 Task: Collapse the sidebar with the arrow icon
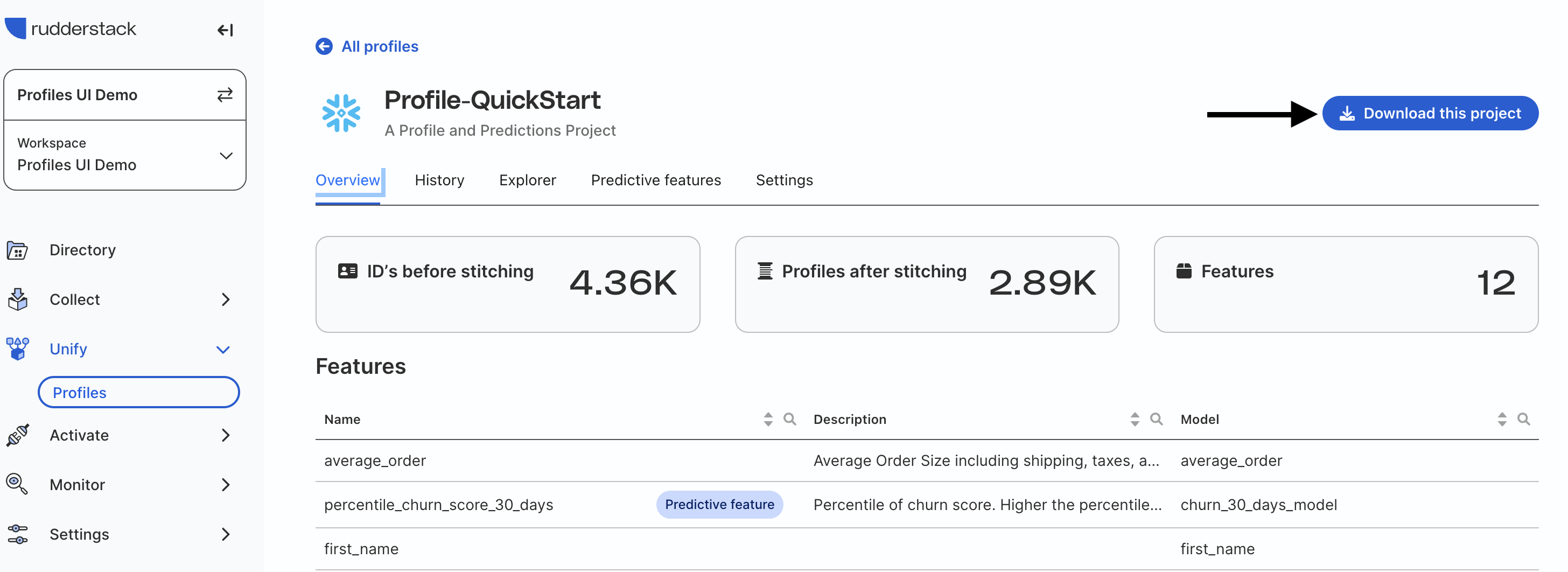click(225, 30)
